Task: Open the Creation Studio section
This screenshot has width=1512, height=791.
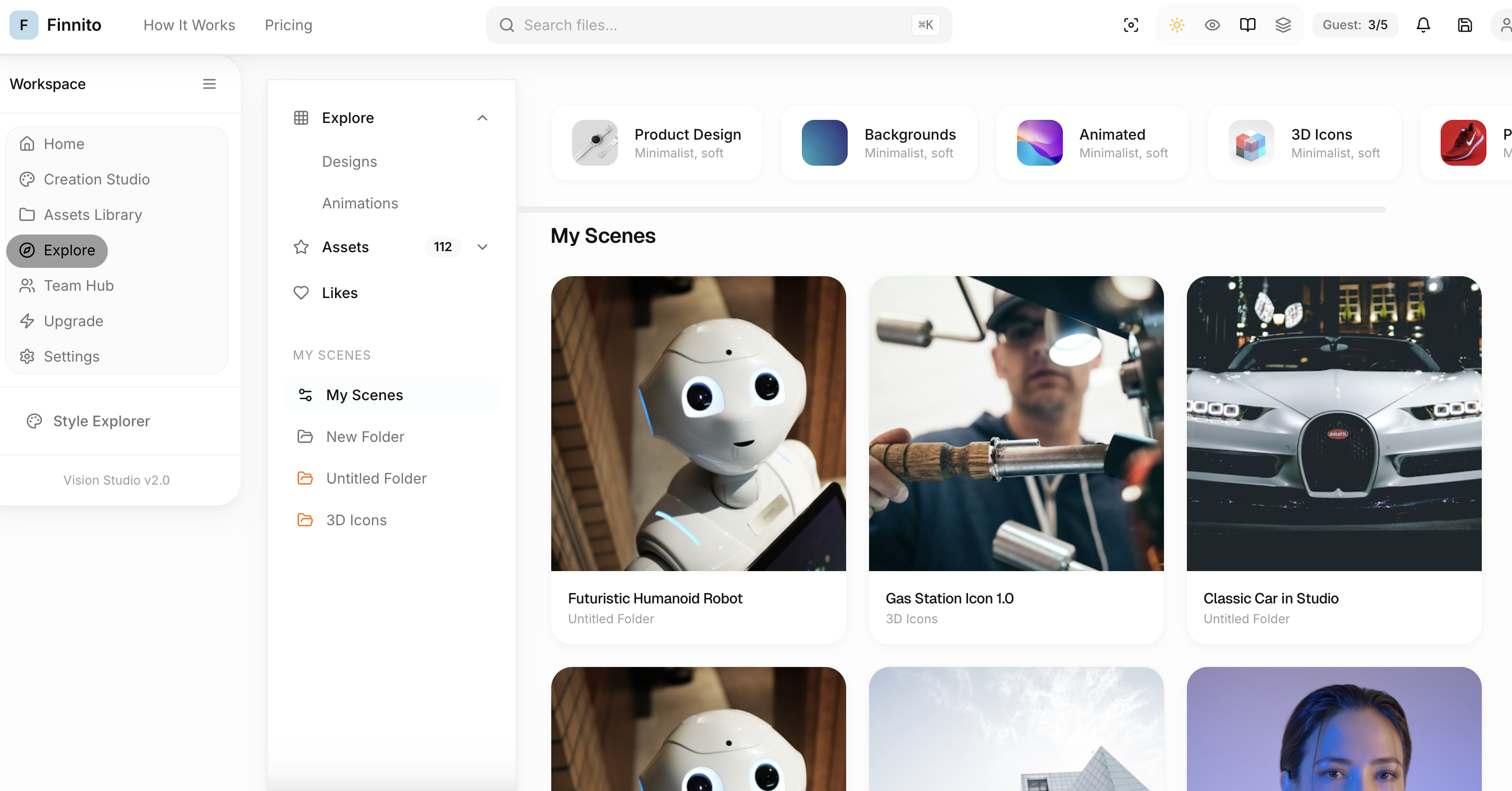Action: pos(96,179)
